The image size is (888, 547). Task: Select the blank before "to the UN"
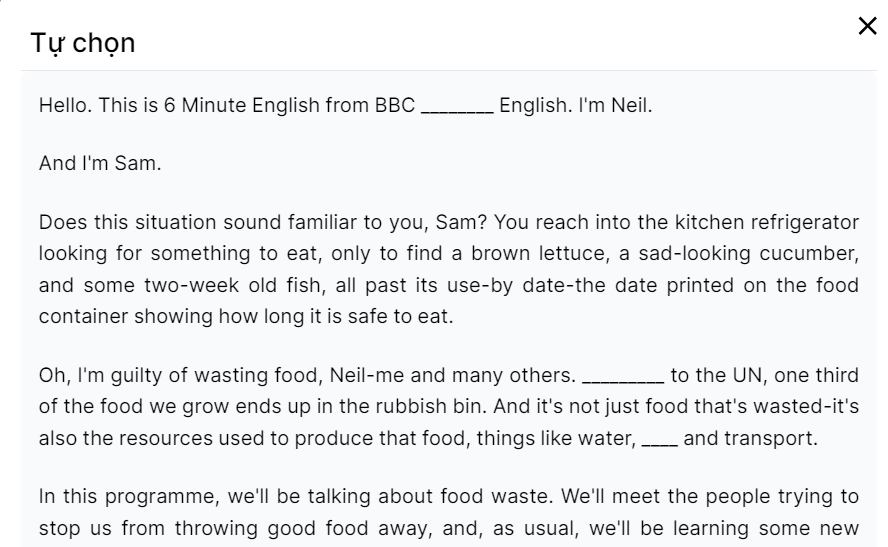(x=622, y=376)
